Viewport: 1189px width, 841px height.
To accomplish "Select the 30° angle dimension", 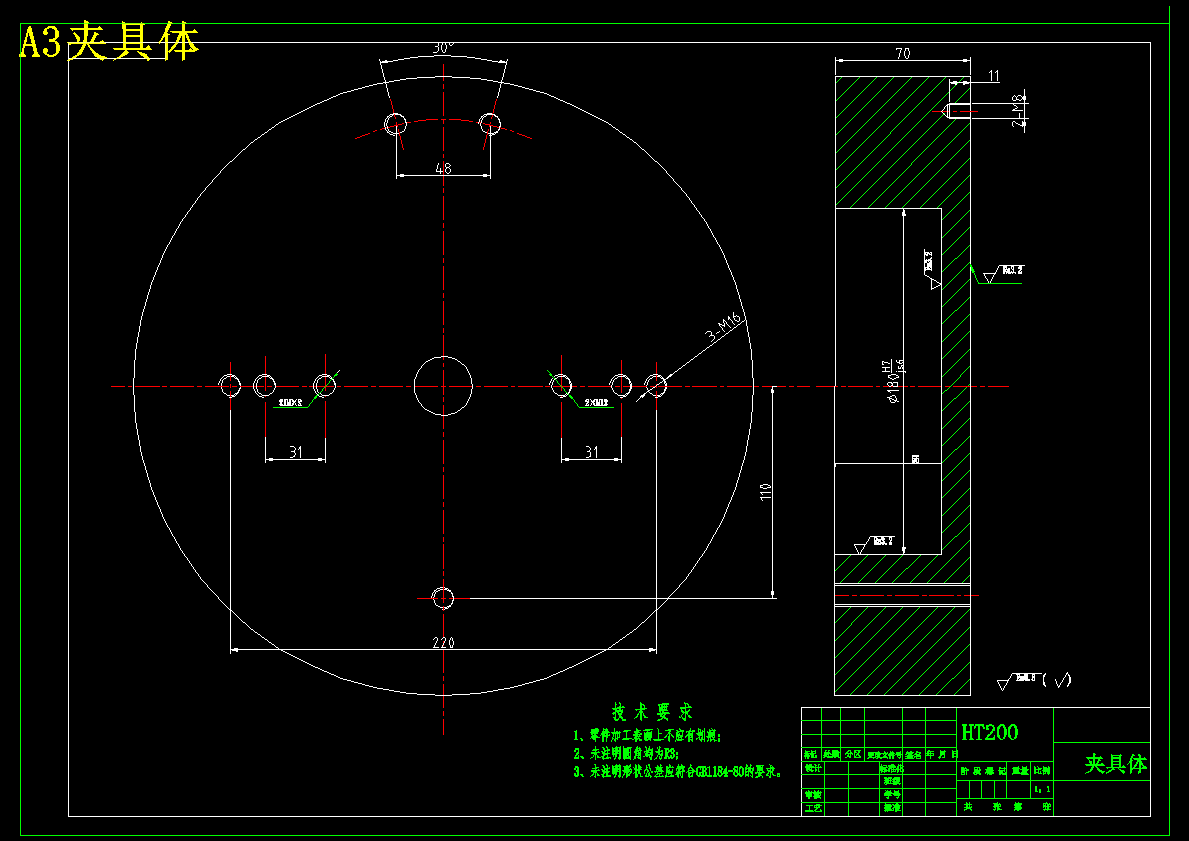I will click(x=444, y=48).
